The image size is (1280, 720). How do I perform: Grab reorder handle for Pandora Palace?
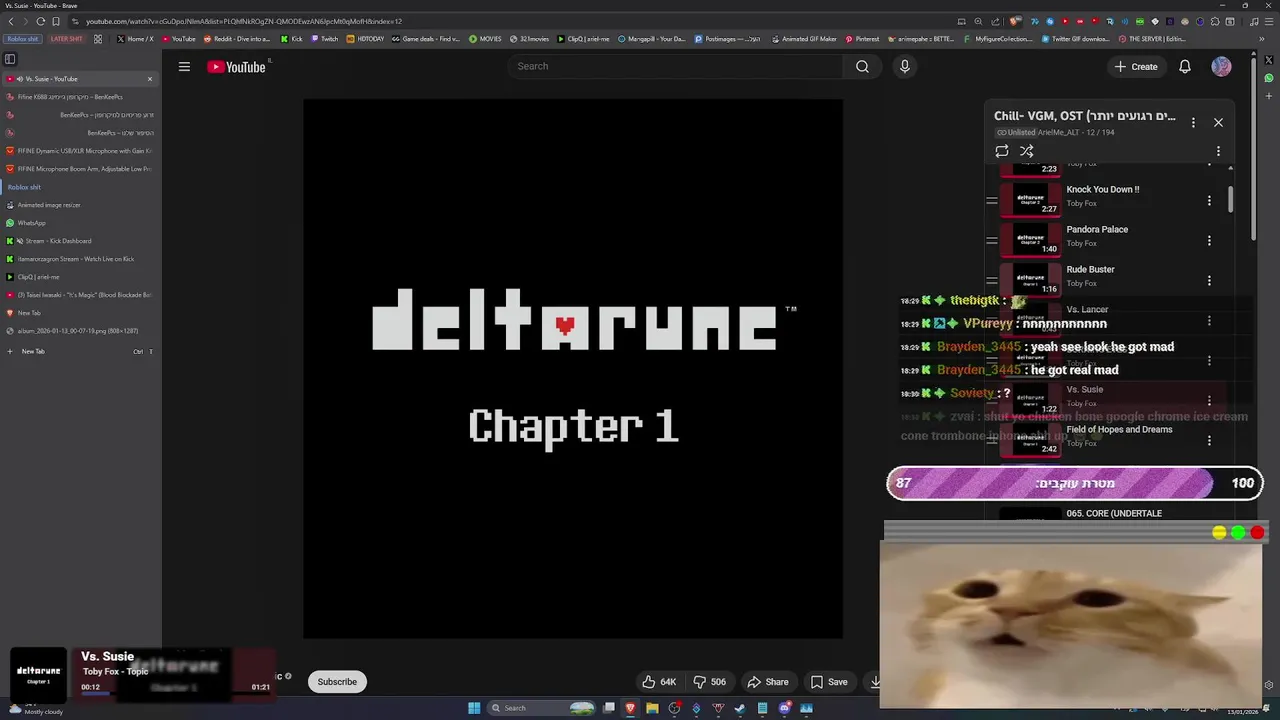click(992, 240)
